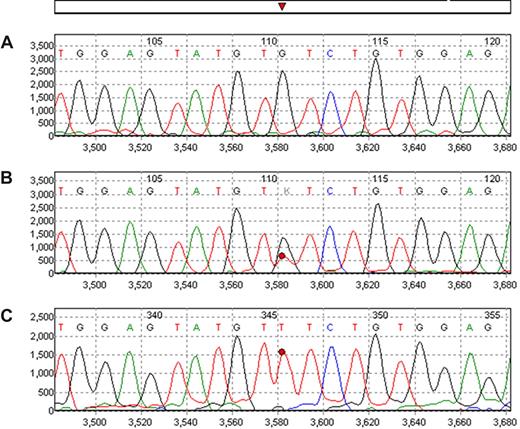Image resolution: width=520 pixels, height=429 pixels.
Task: Click position number 340 in panel C
Action: (155, 315)
